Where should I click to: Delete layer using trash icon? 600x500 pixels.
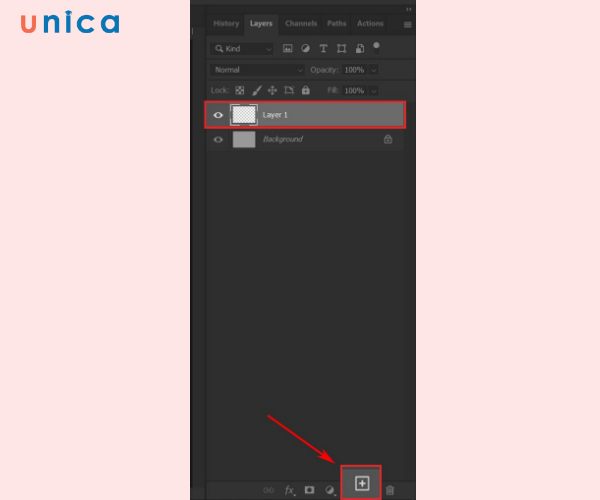pos(390,490)
